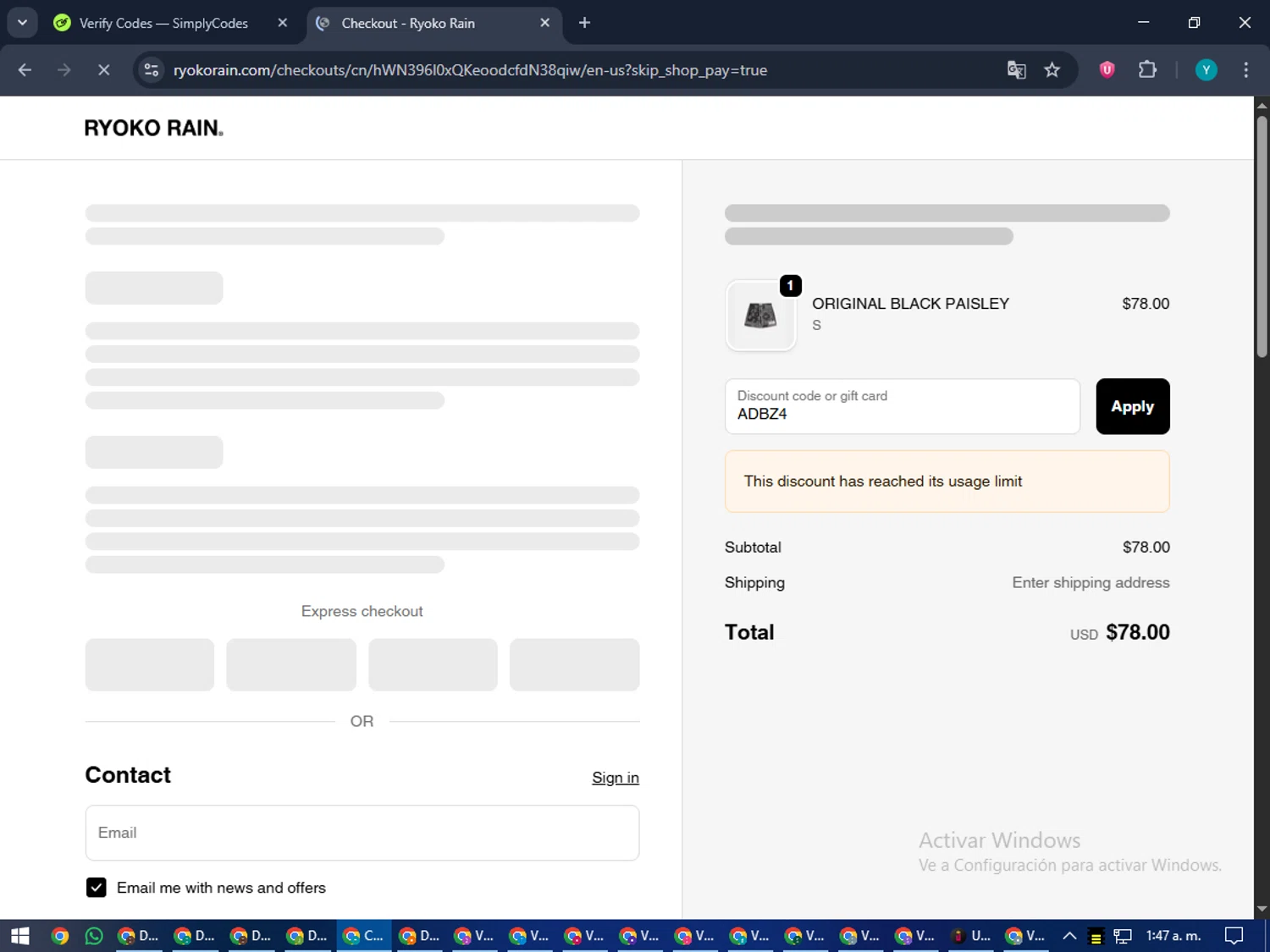
Task: Open site information icon in address bar
Action: click(152, 70)
